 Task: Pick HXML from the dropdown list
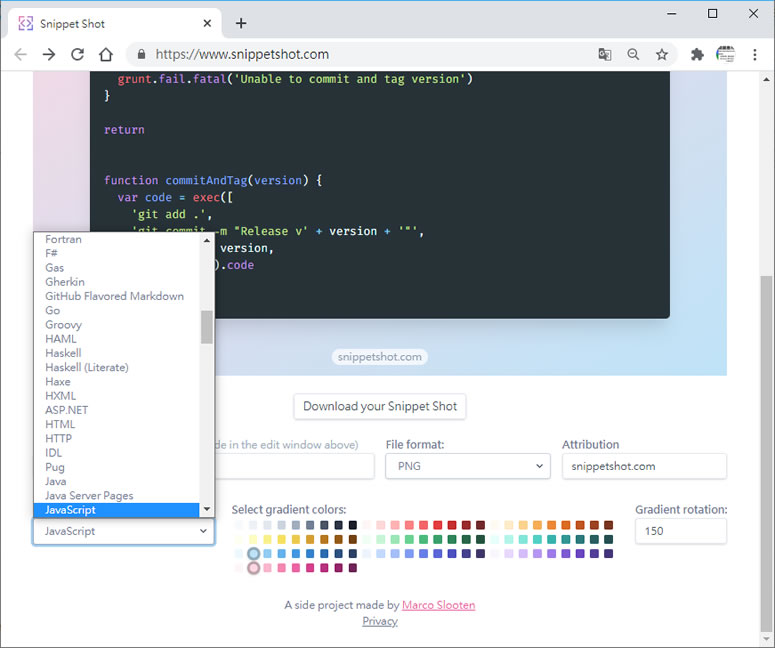click(116, 396)
